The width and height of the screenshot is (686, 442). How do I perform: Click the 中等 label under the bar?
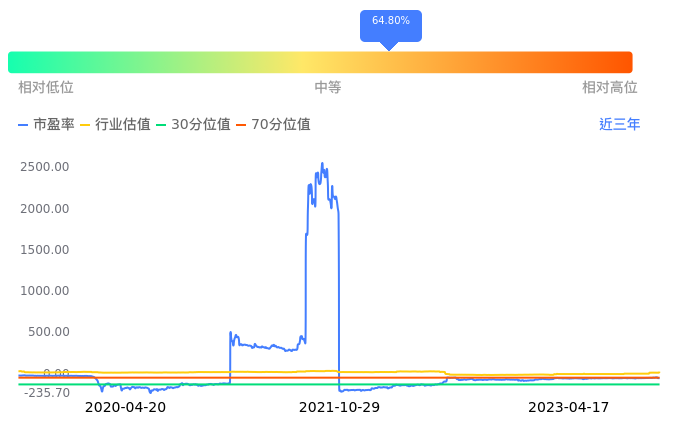328,88
